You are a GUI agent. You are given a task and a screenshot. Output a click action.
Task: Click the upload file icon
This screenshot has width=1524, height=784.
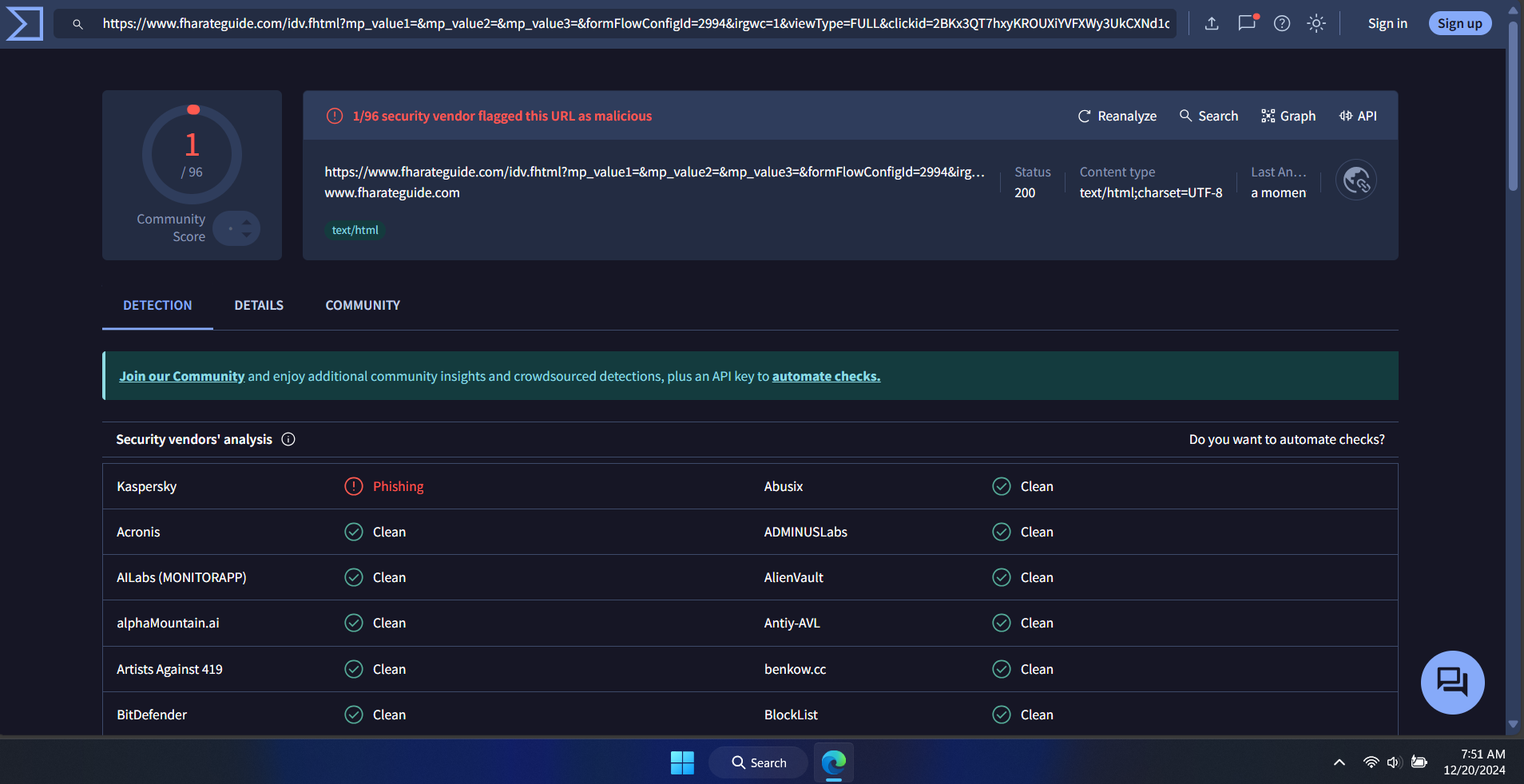click(1212, 23)
